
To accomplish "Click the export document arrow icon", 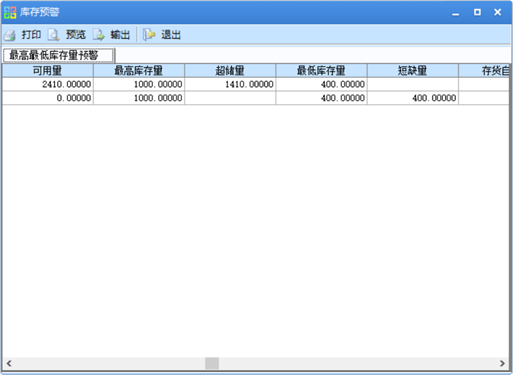I will [99, 35].
